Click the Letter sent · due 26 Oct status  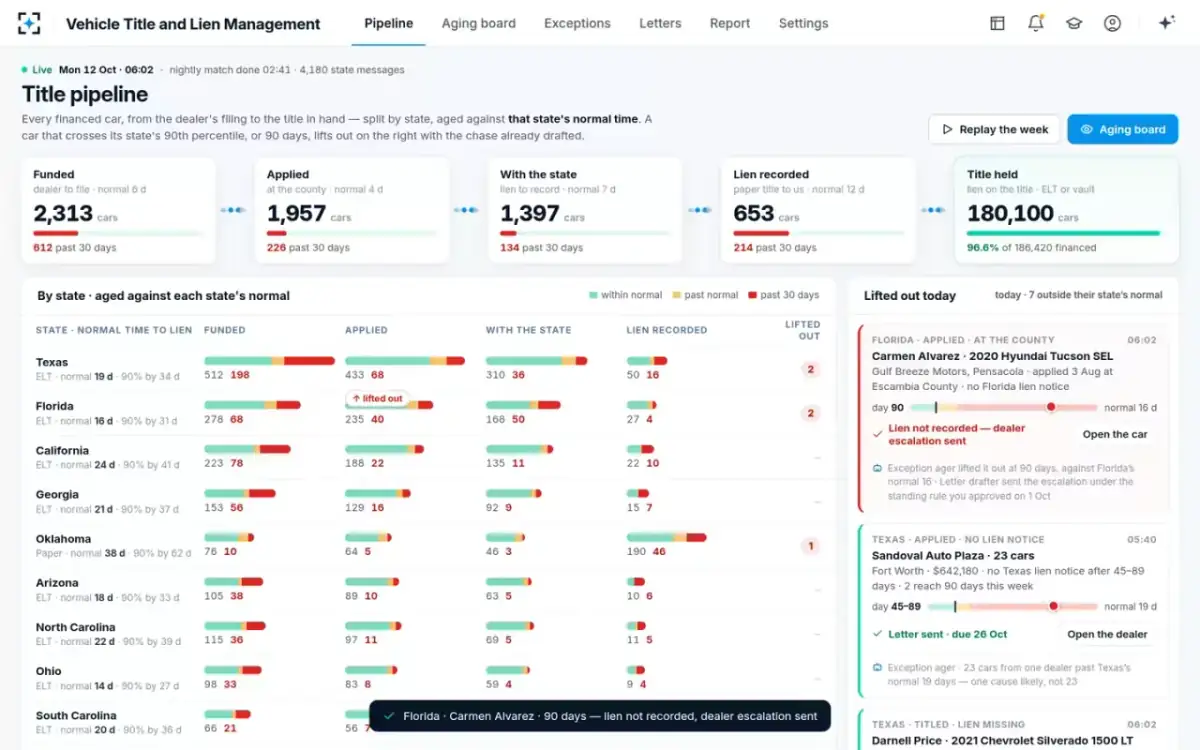pyautogui.click(x=947, y=634)
